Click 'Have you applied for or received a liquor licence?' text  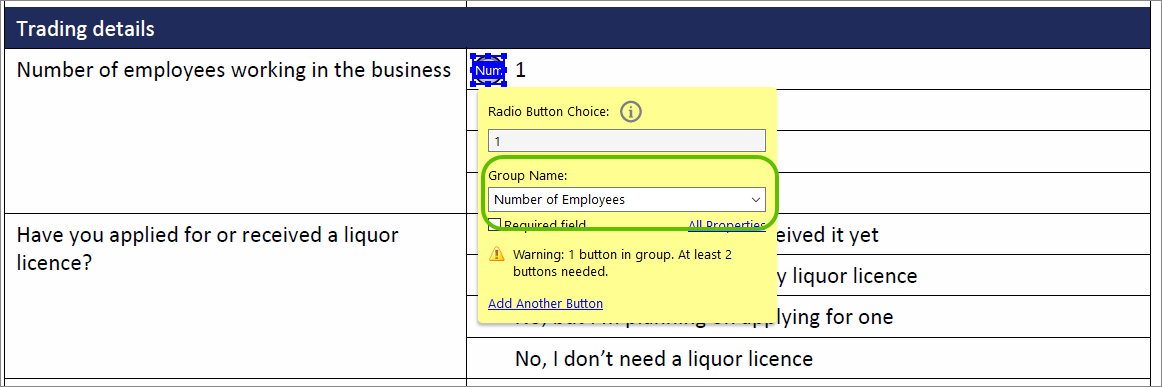click(208, 248)
